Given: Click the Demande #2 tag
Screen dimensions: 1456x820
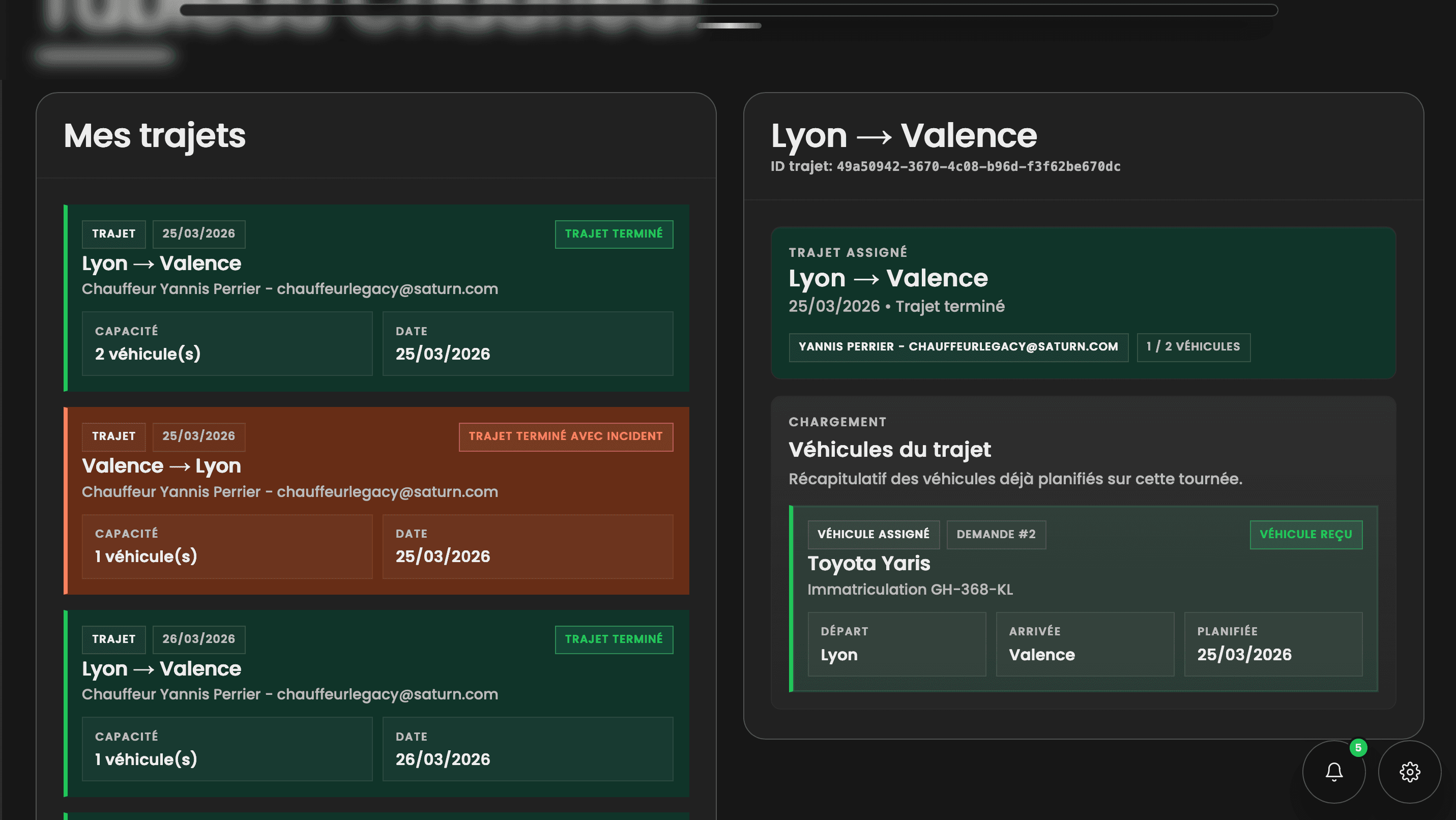Looking at the screenshot, I should 996,534.
